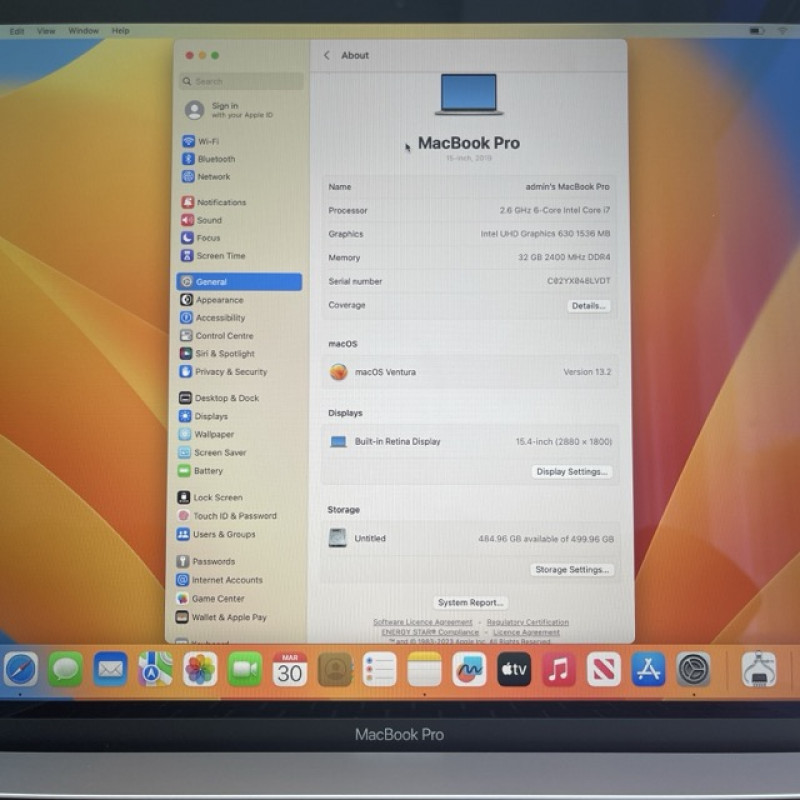Open Display Settings button
Screen dimensions: 800x800
click(x=571, y=471)
